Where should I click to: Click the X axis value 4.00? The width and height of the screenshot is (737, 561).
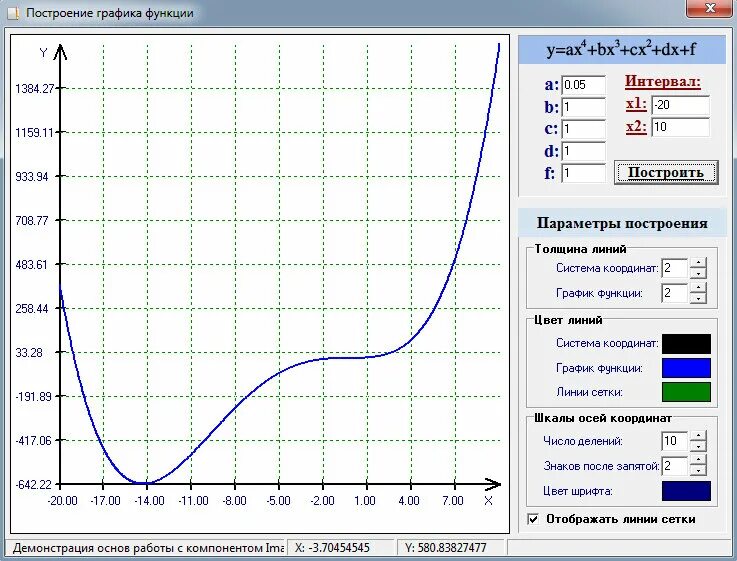(x=409, y=501)
